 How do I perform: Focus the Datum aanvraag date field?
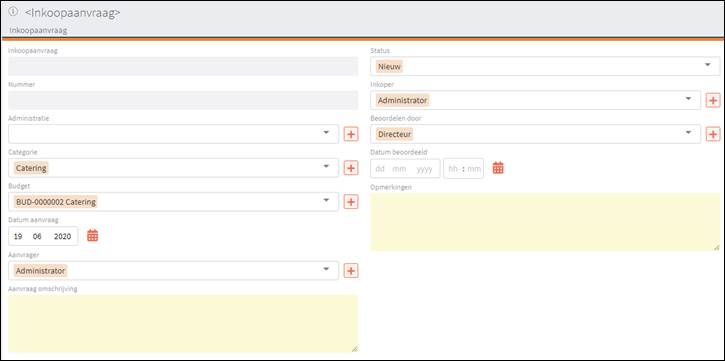[43, 236]
